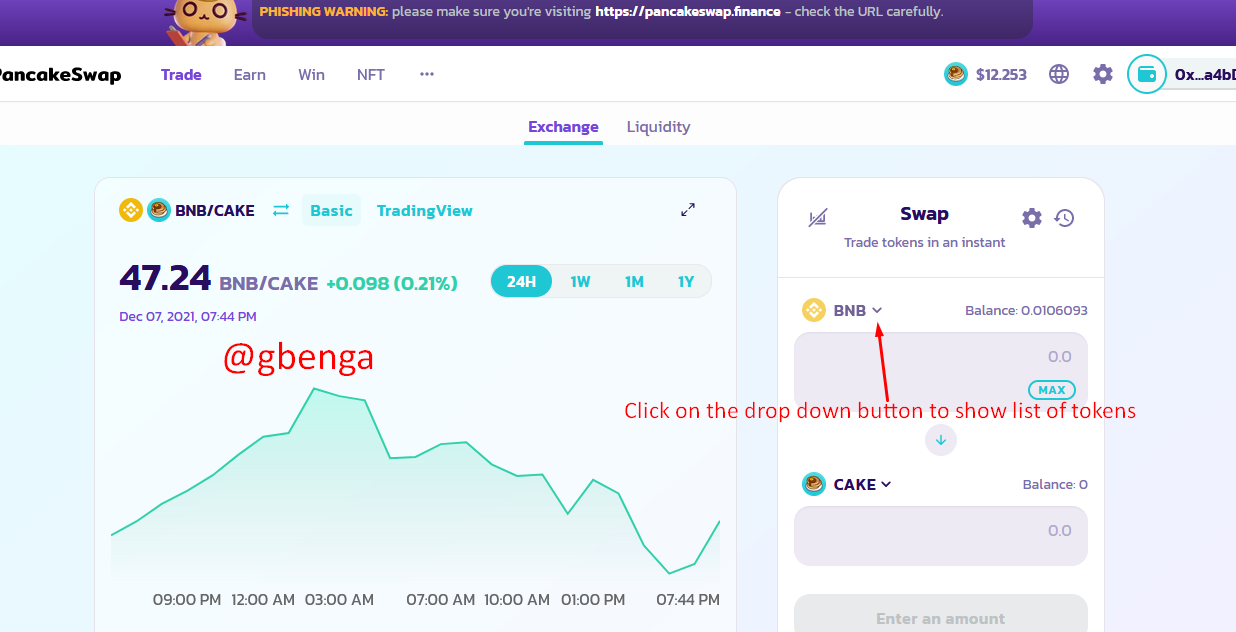Open swap settings gear icon

[1032, 217]
